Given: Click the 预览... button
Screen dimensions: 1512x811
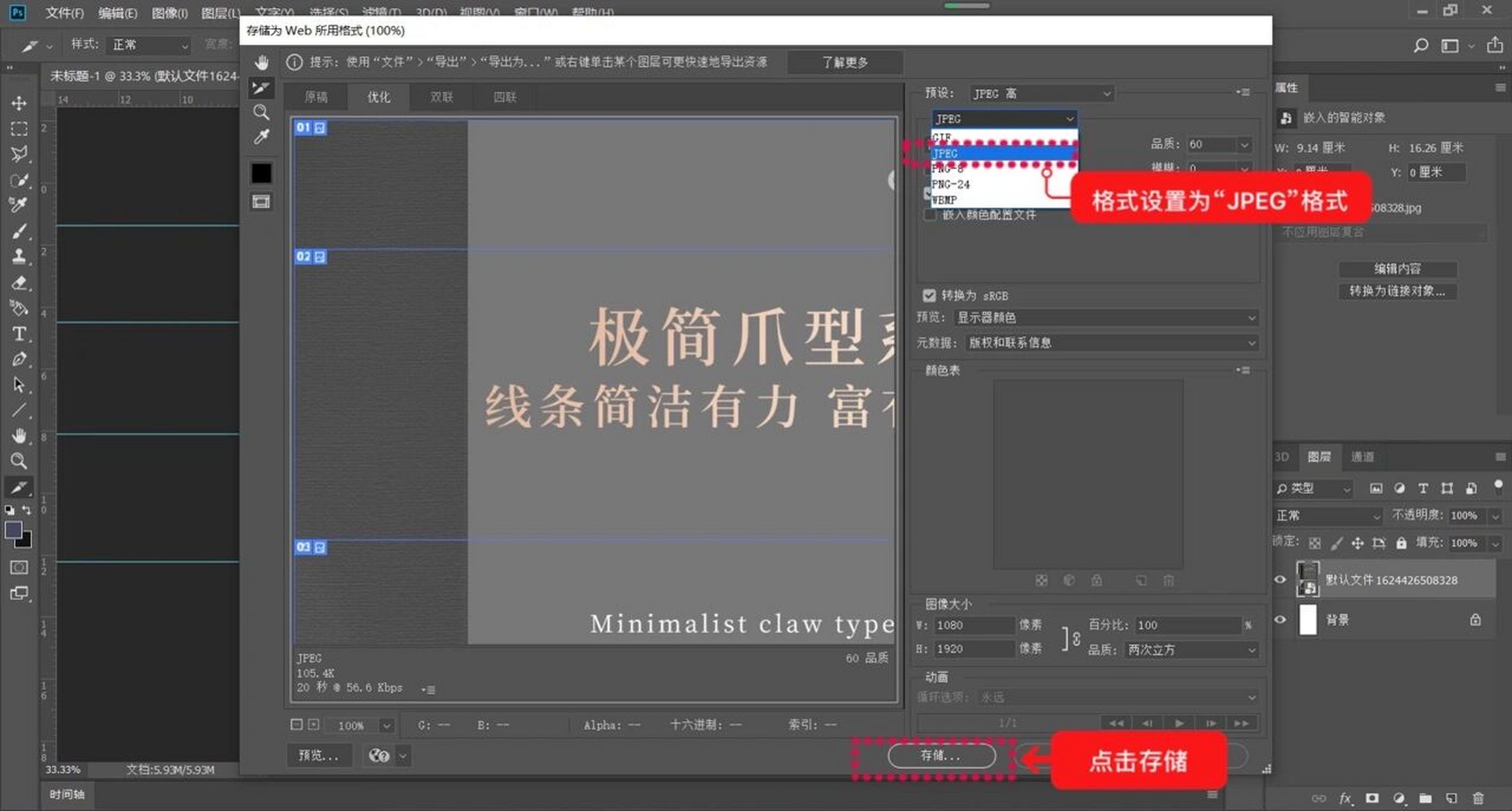Looking at the screenshot, I should tap(319, 755).
